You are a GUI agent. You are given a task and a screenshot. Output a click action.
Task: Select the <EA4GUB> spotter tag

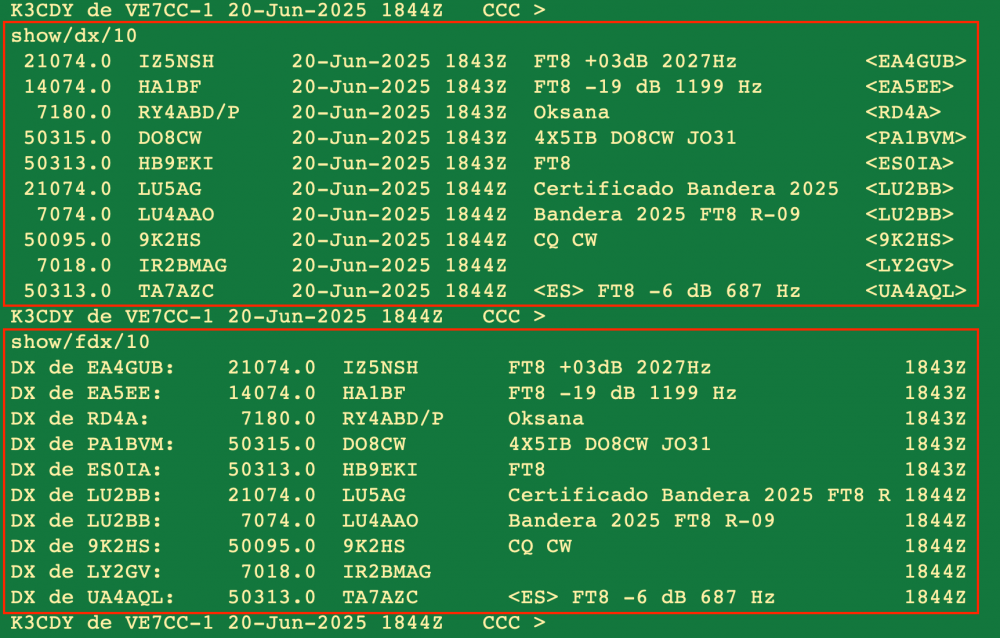coord(916,61)
